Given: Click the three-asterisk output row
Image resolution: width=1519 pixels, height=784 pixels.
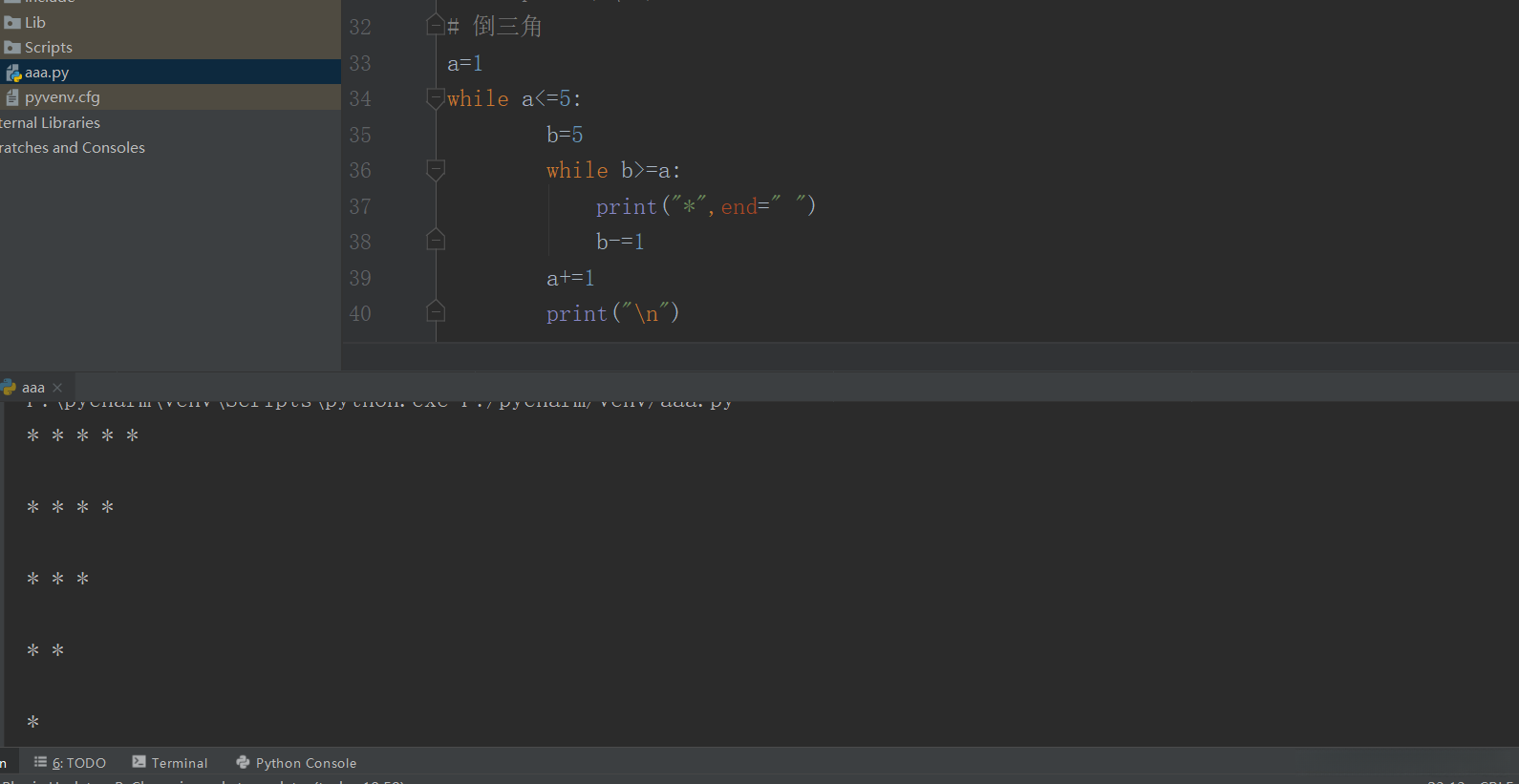Looking at the screenshot, I should (58, 579).
